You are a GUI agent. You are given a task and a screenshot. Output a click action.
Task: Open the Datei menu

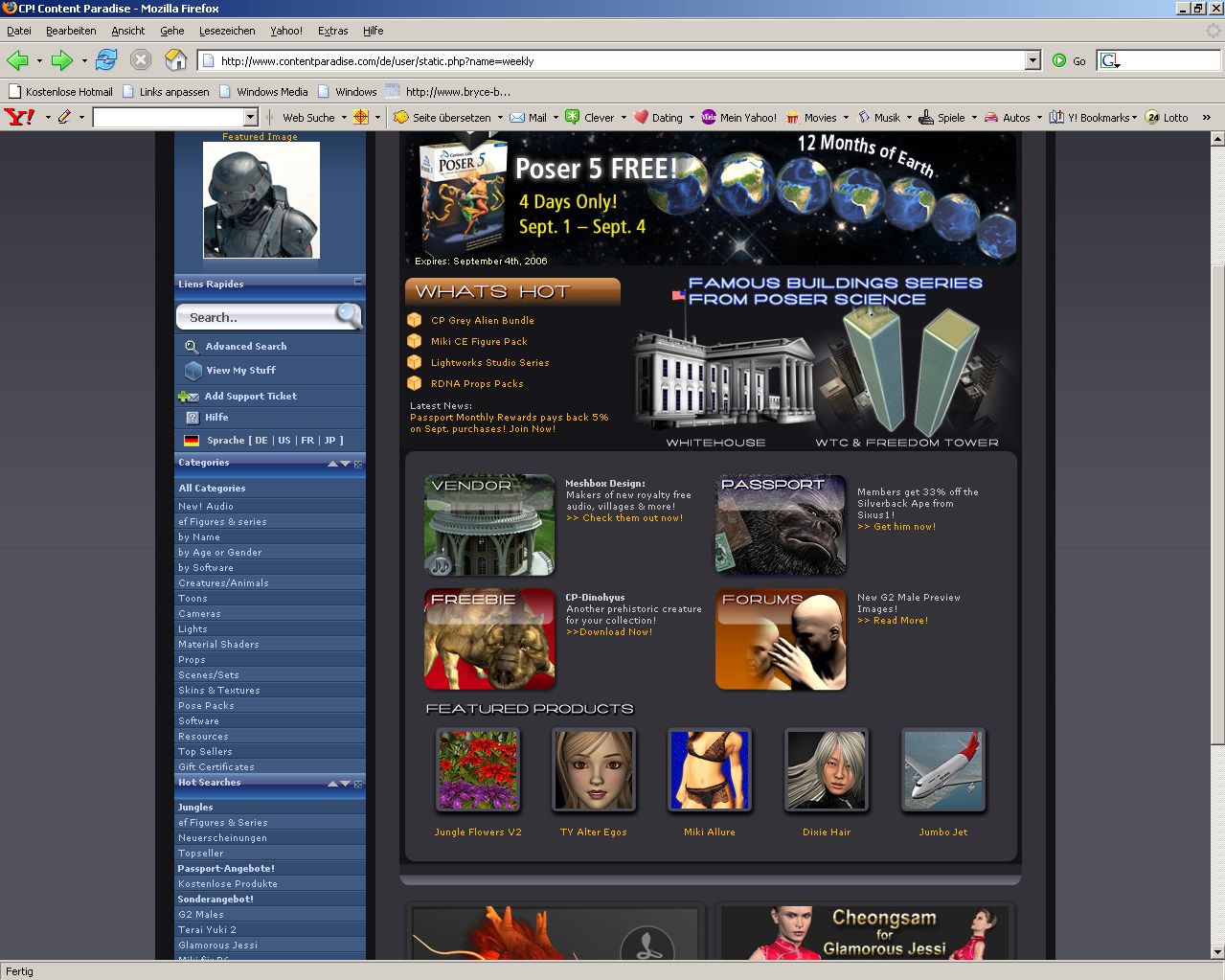[18, 31]
